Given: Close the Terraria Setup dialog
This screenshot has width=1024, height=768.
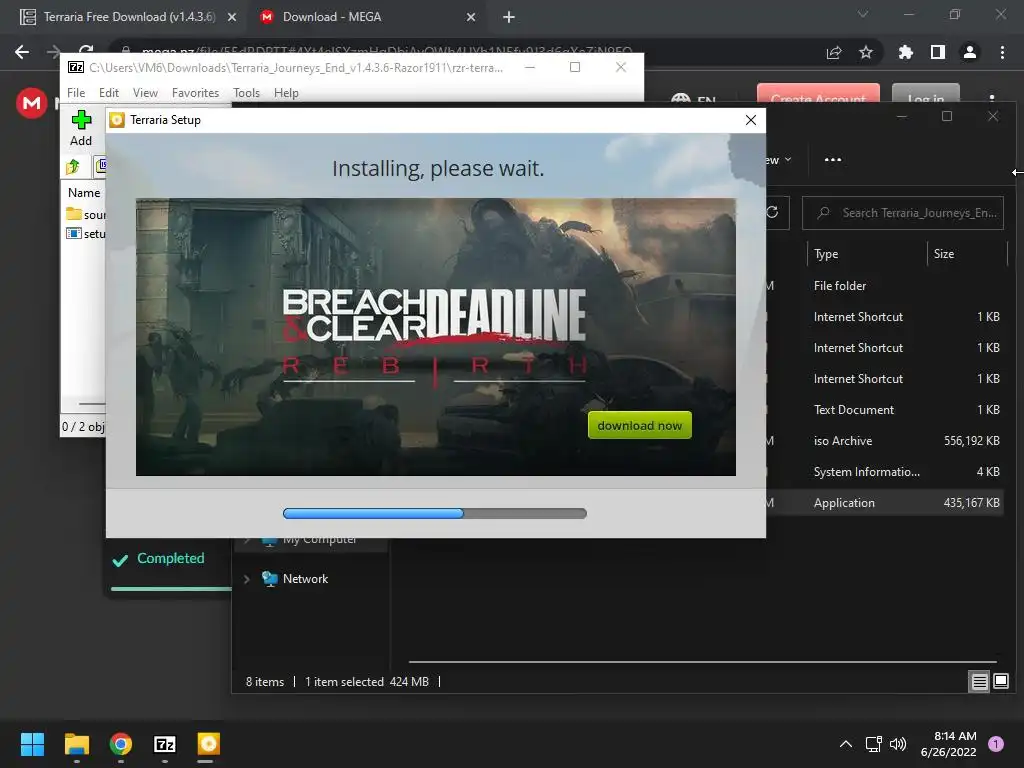Looking at the screenshot, I should pyautogui.click(x=751, y=120).
